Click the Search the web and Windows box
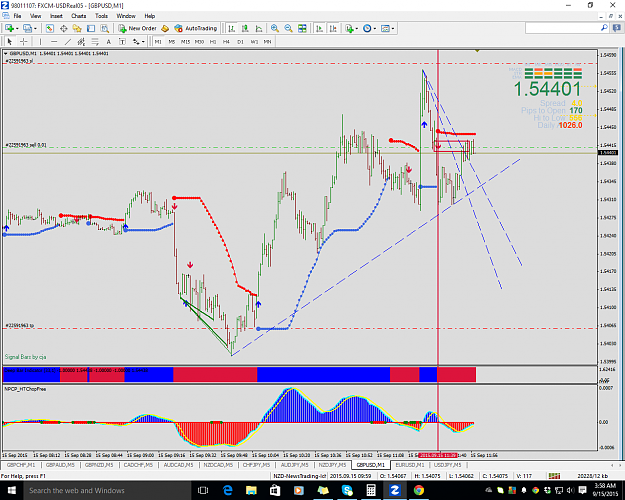The image size is (625, 500). click(106, 490)
